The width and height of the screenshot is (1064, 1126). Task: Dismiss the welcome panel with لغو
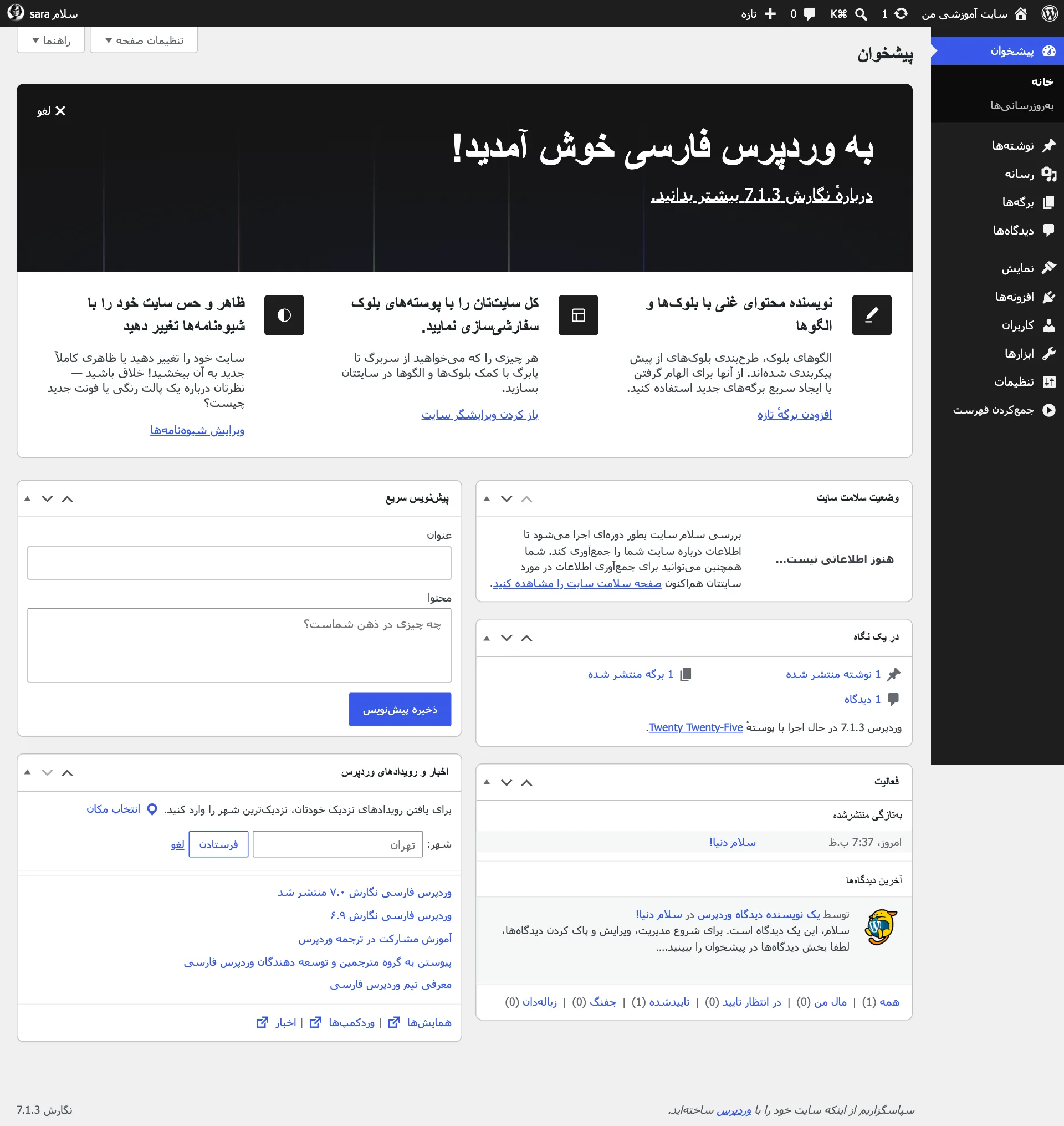point(51,111)
